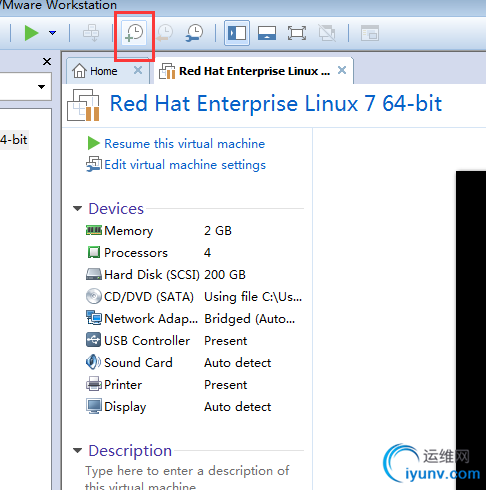Screen dimensions: 486x490
Task: Select the Display device row
Action: (194, 407)
